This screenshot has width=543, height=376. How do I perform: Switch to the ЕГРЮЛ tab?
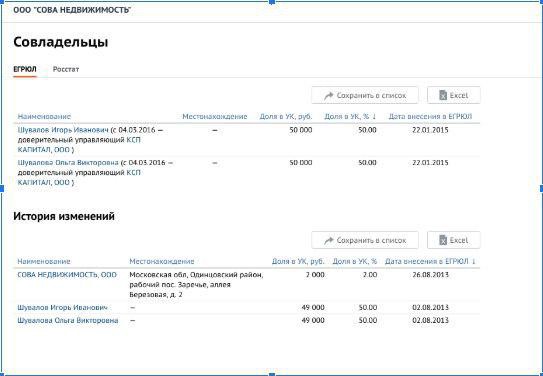point(25,69)
